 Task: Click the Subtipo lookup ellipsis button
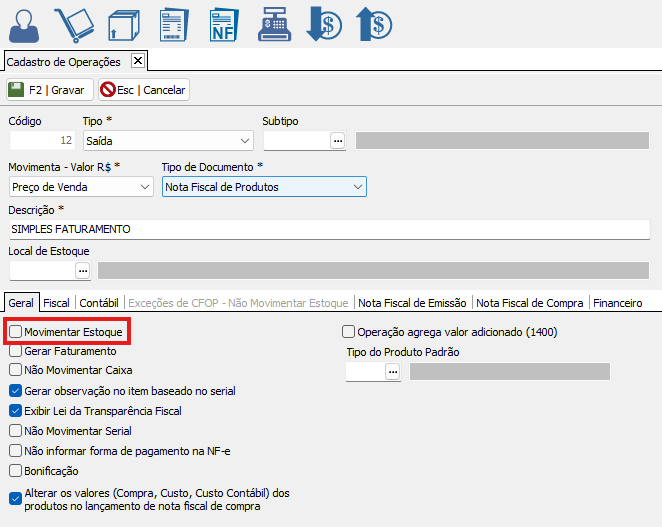[338, 141]
